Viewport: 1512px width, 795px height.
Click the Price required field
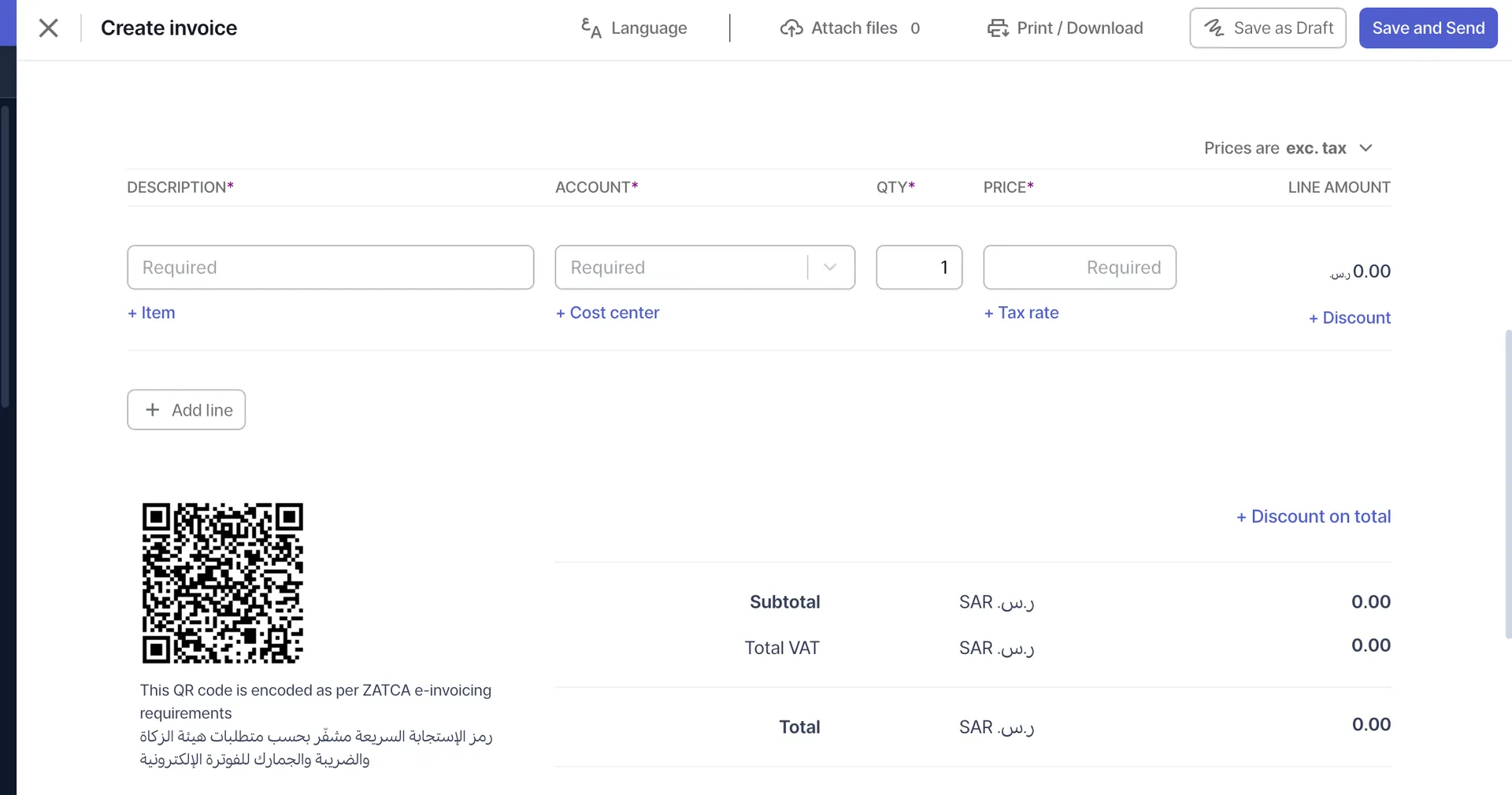[x=1079, y=267]
